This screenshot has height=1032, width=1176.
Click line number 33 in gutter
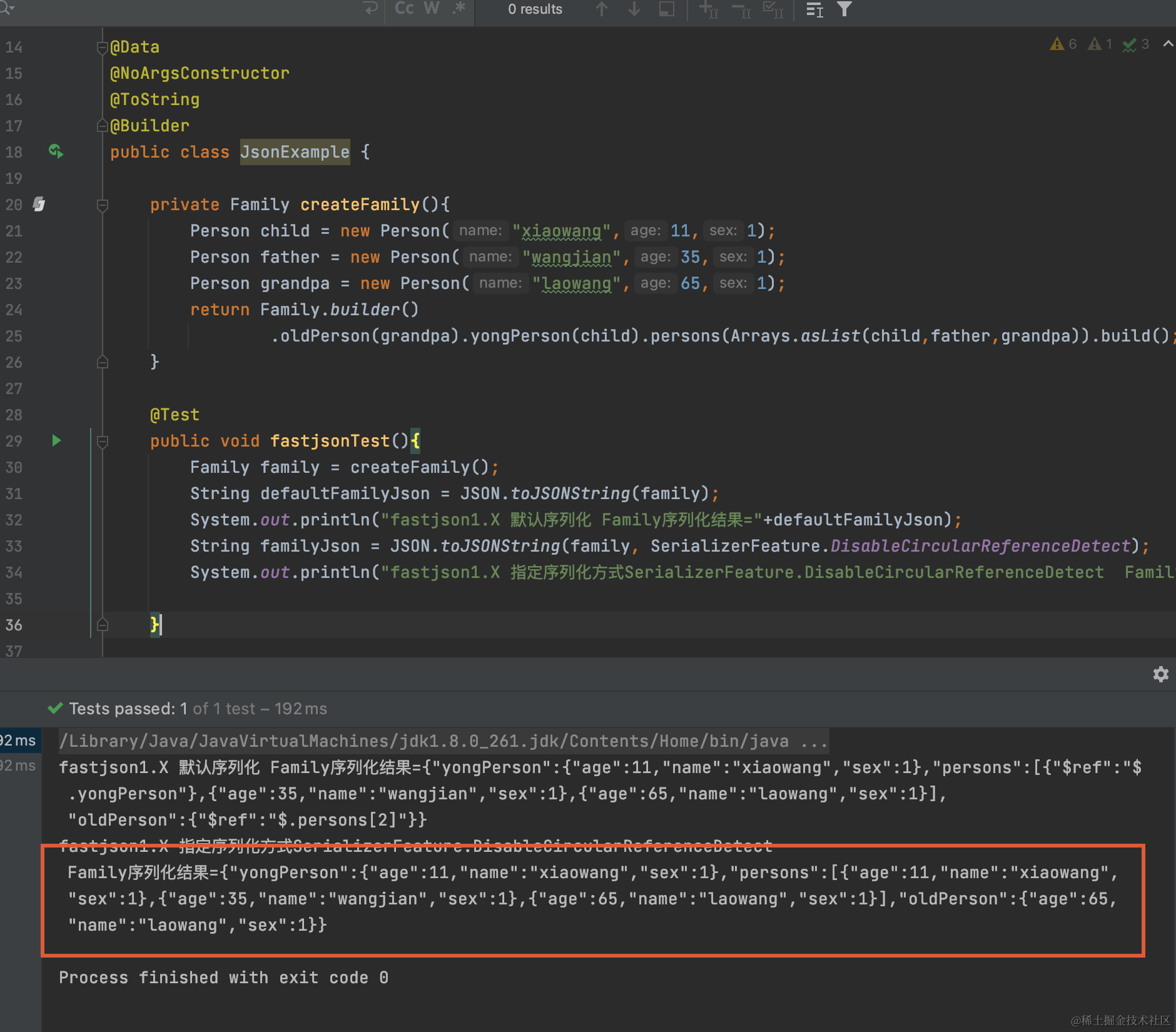click(x=14, y=546)
